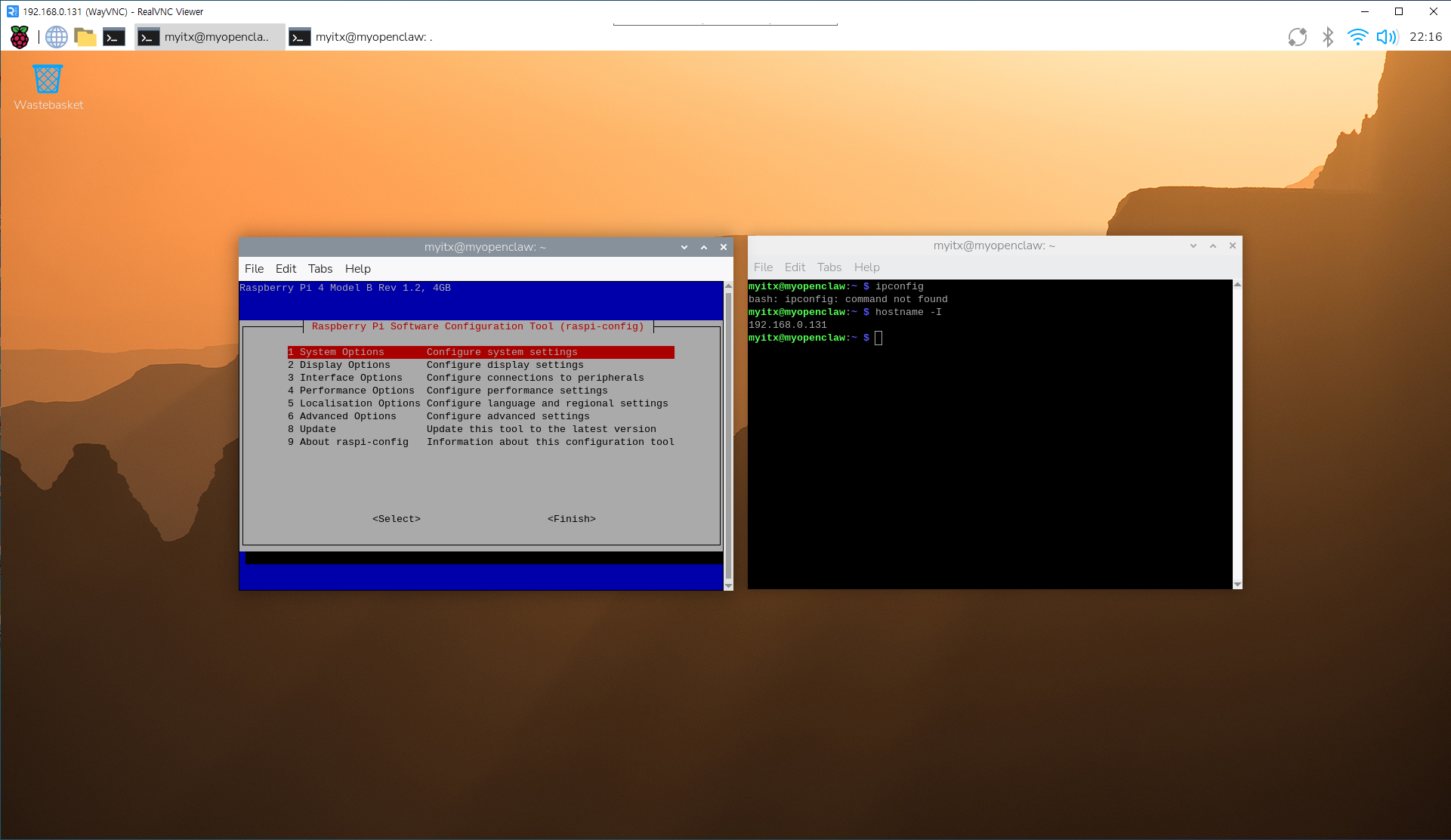Image resolution: width=1451 pixels, height=840 pixels.
Task: Click the panel clock showing 22:16
Action: 1425,36
